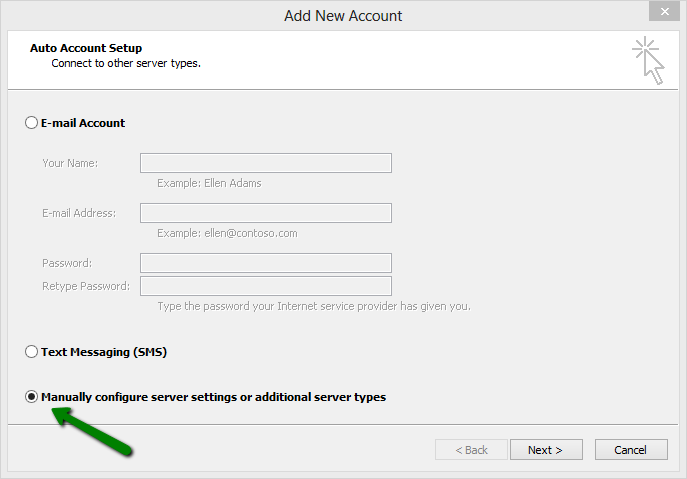Click the Retype Password field
The width and height of the screenshot is (687, 479).
click(265, 286)
